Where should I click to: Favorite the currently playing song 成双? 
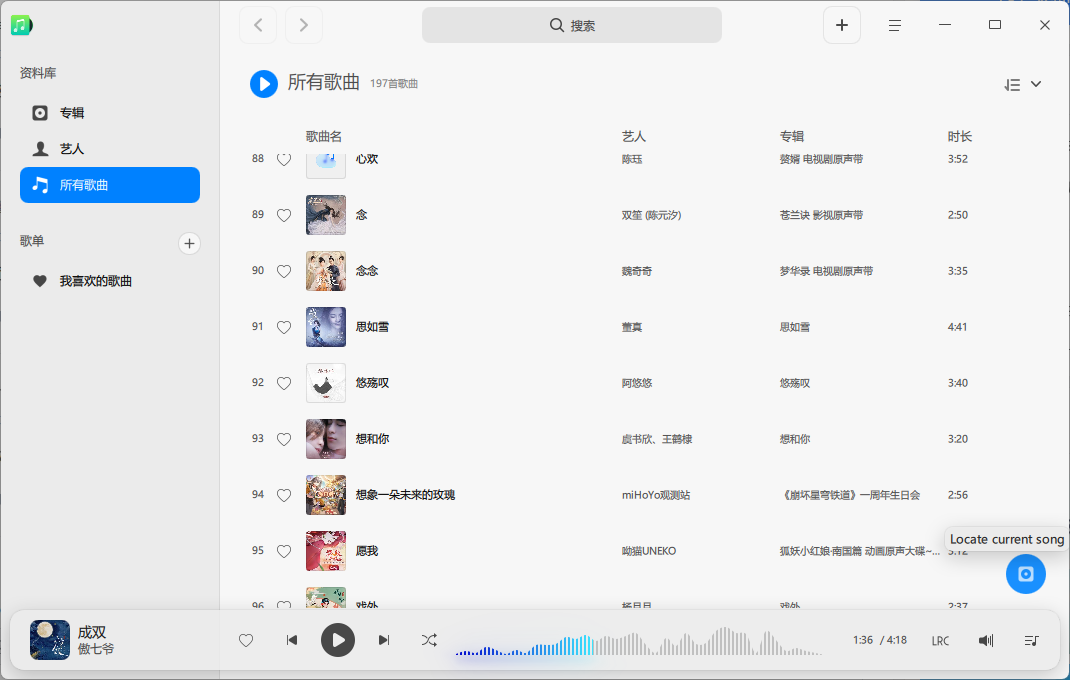pyautogui.click(x=246, y=640)
